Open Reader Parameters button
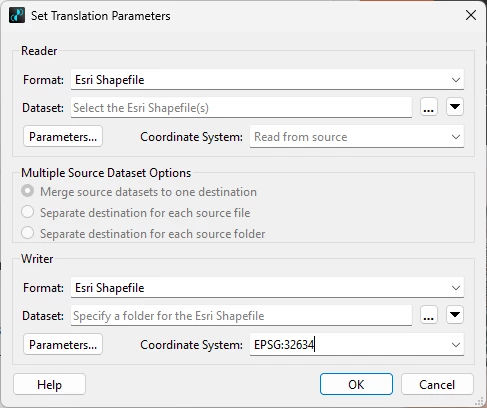 [63, 136]
